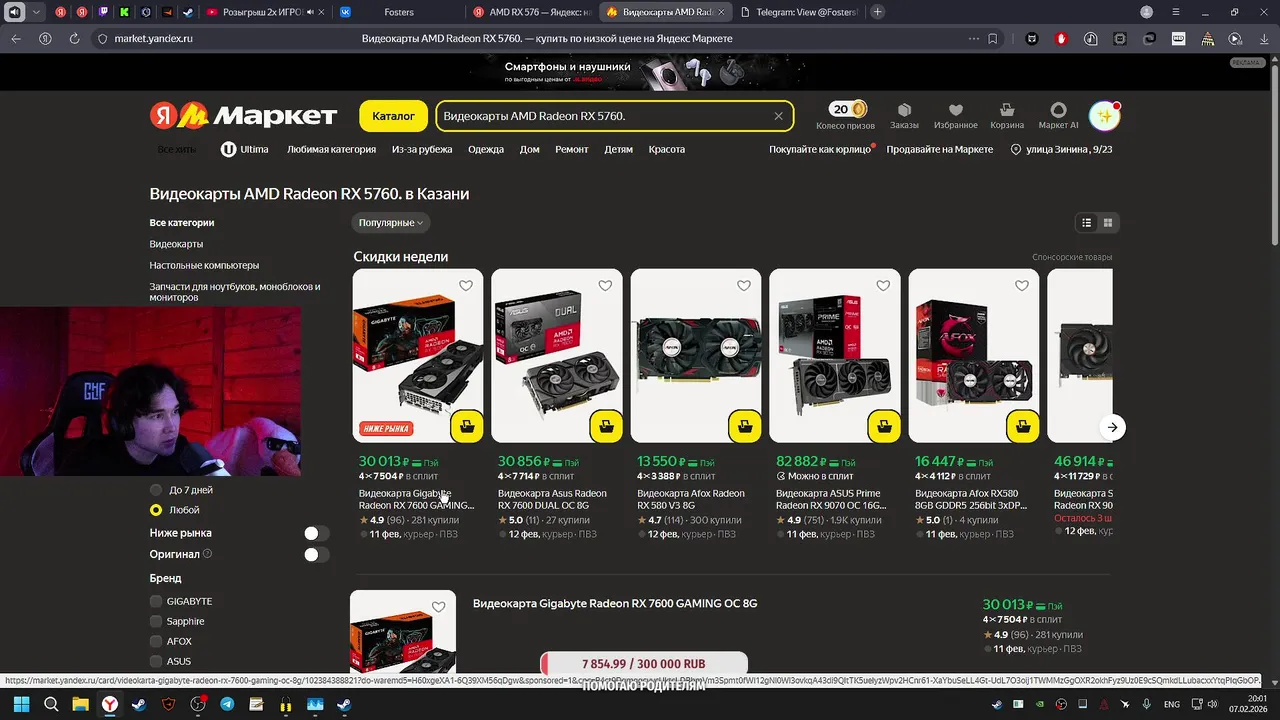Click the browser address bar URL

coord(154,39)
